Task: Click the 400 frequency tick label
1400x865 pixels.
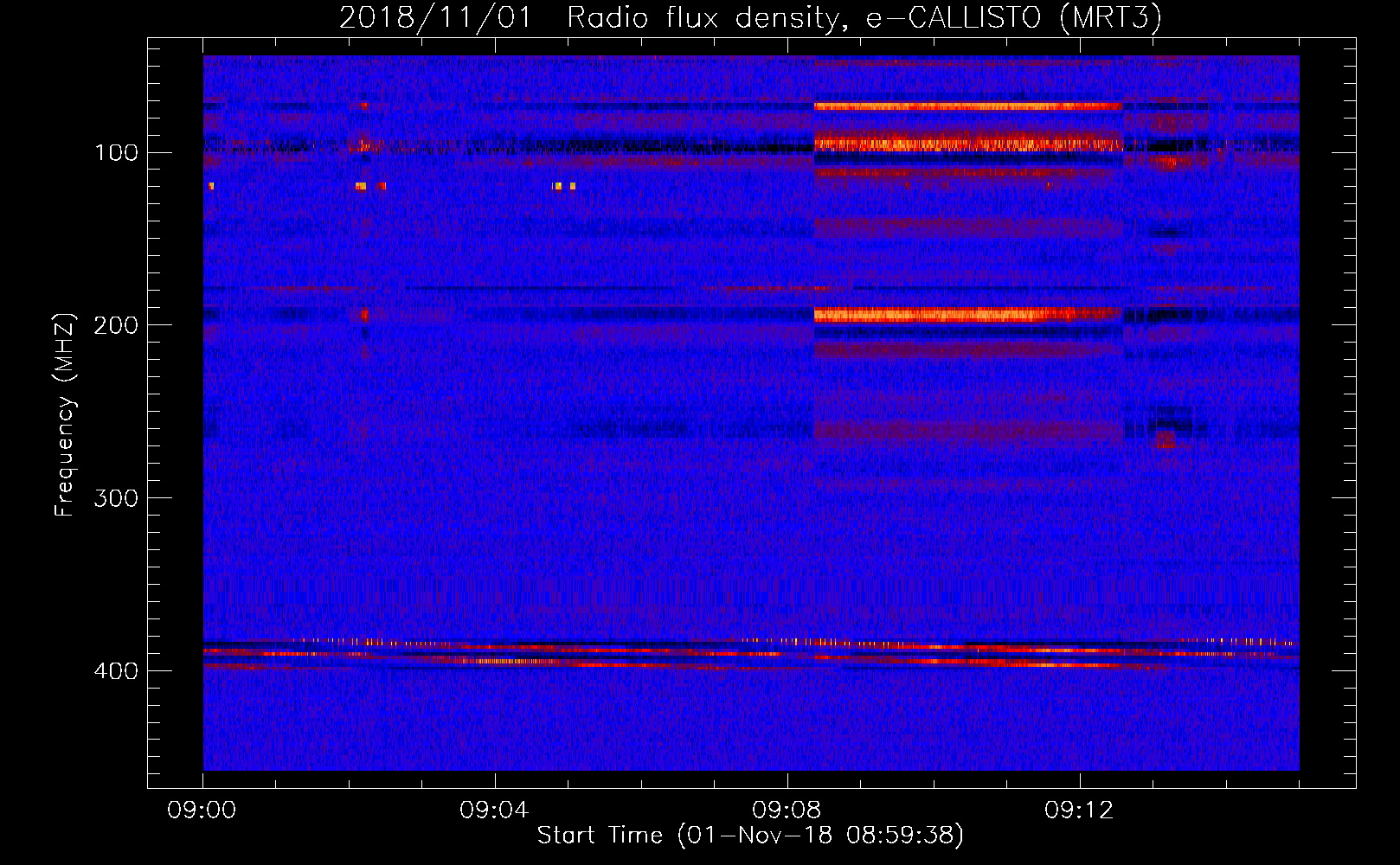Action: pos(116,672)
